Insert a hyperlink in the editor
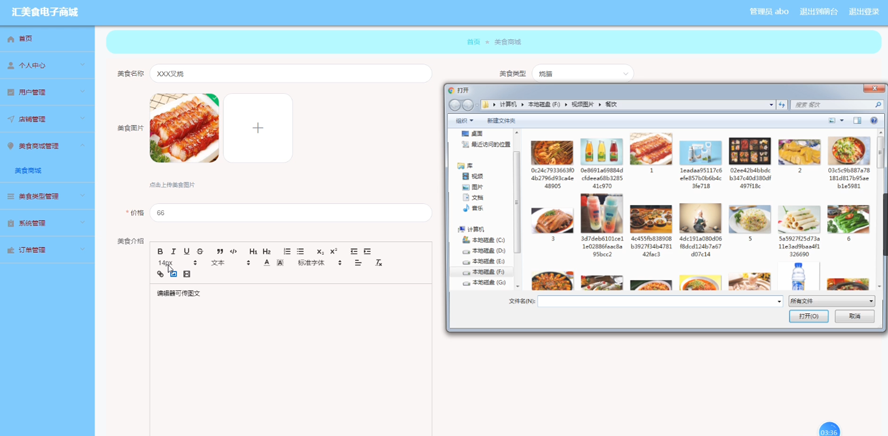The height and width of the screenshot is (436, 888). pyautogui.click(x=160, y=274)
